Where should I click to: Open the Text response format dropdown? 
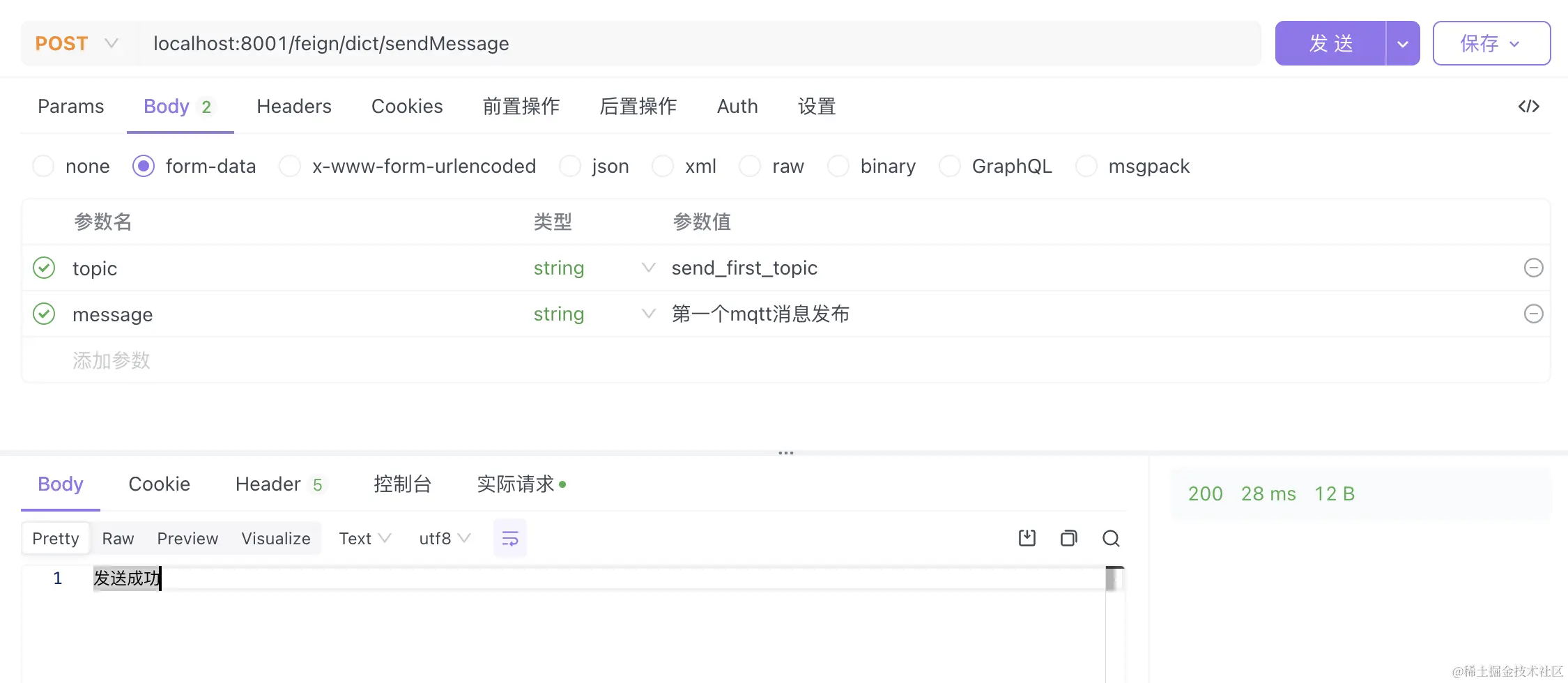click(365, 538)
